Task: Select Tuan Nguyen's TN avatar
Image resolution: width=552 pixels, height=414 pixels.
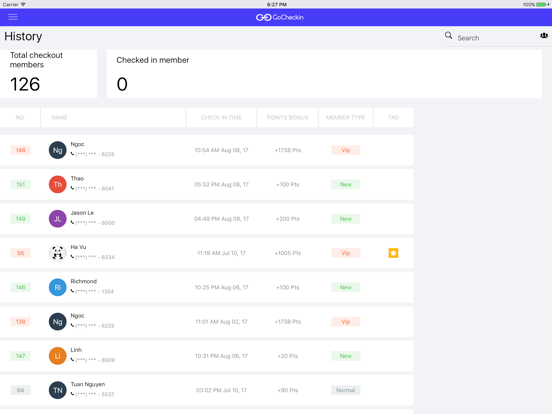Action: coord(57,390)
